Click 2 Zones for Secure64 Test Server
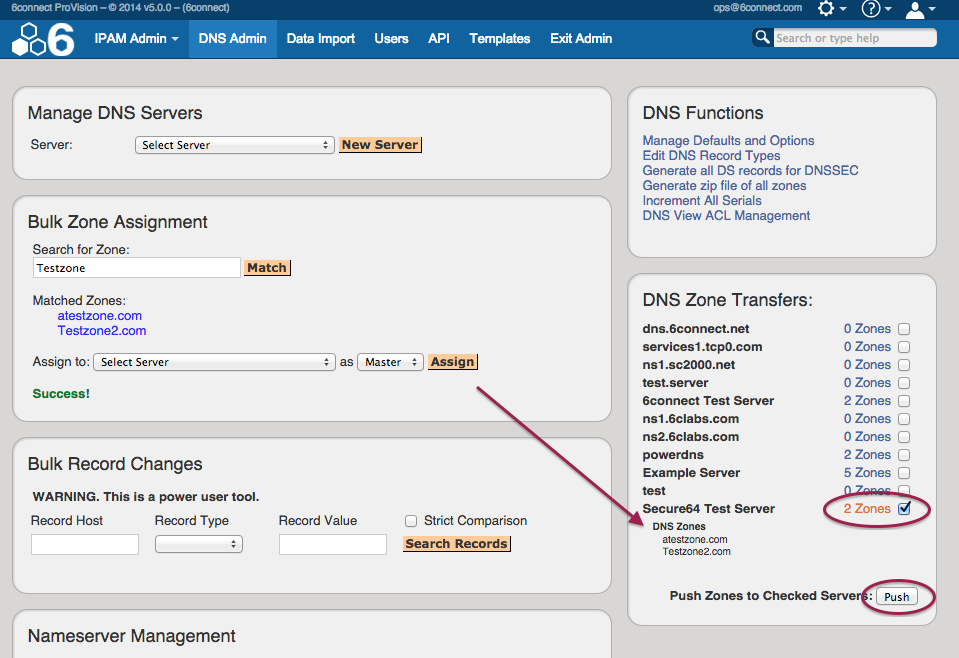 pos(867,509)
